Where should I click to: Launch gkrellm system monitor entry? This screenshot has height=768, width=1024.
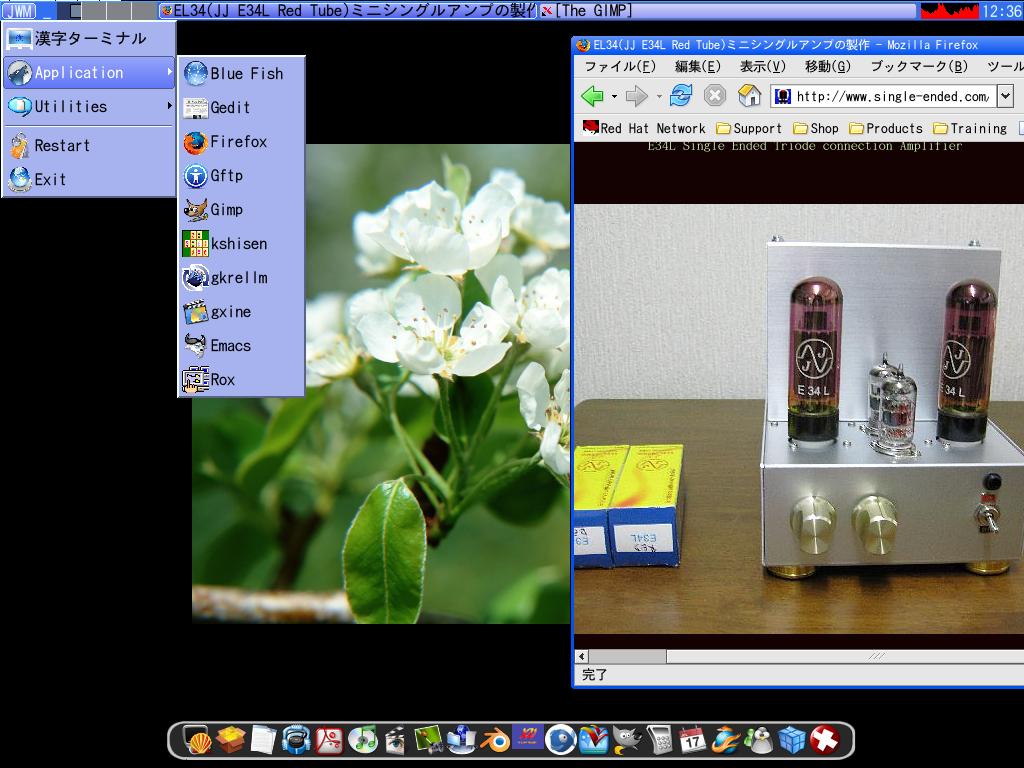[238, 278]
